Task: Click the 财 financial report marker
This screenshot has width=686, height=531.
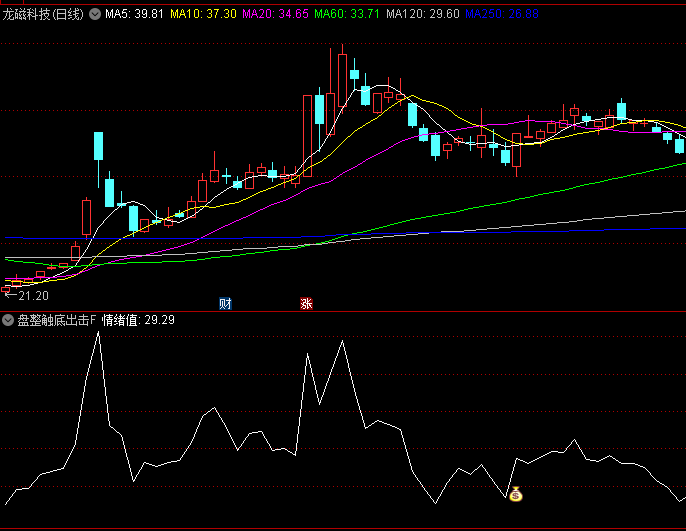Action: (x=225, y=304)
